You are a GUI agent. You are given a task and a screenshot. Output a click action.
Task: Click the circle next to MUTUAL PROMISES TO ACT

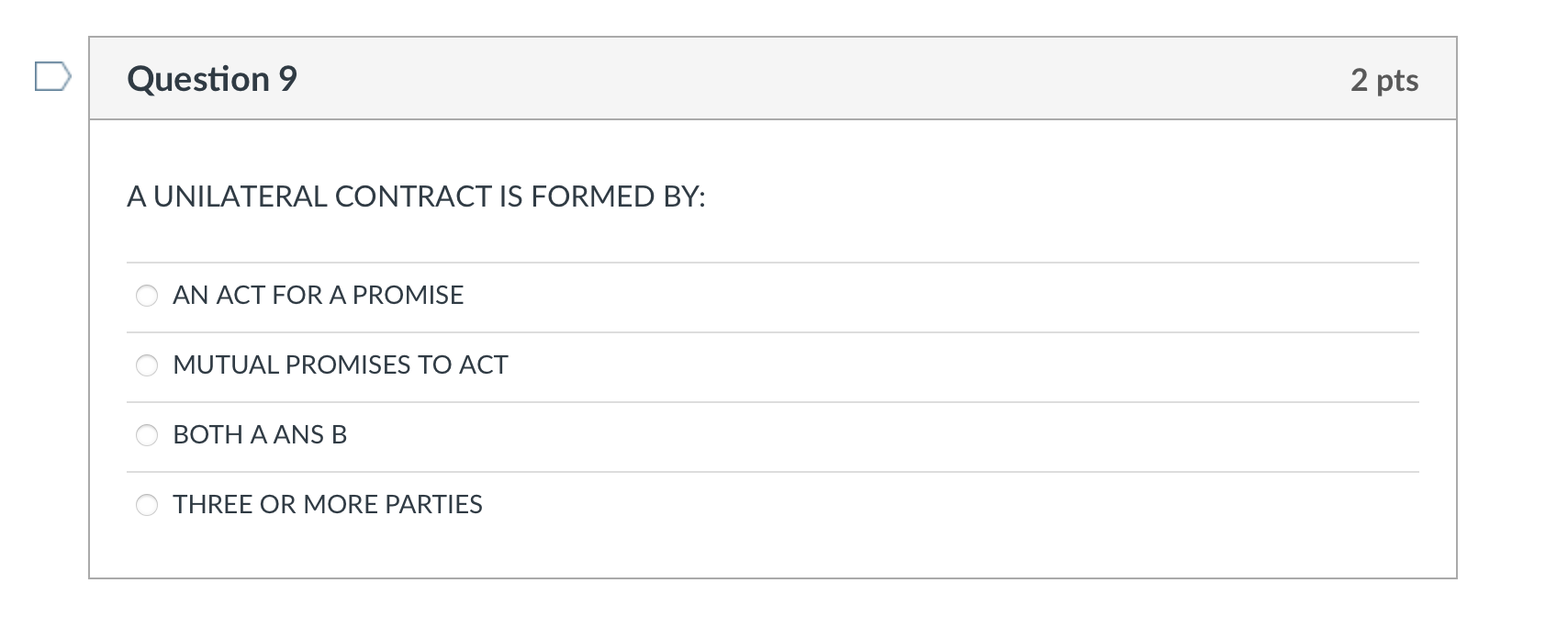coord(147,365)
